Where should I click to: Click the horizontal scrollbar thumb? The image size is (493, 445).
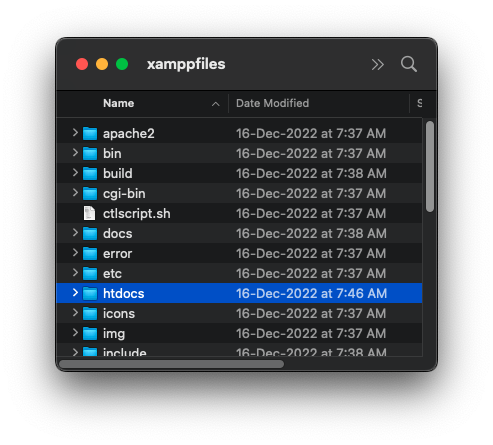click(x=172, y=364)
